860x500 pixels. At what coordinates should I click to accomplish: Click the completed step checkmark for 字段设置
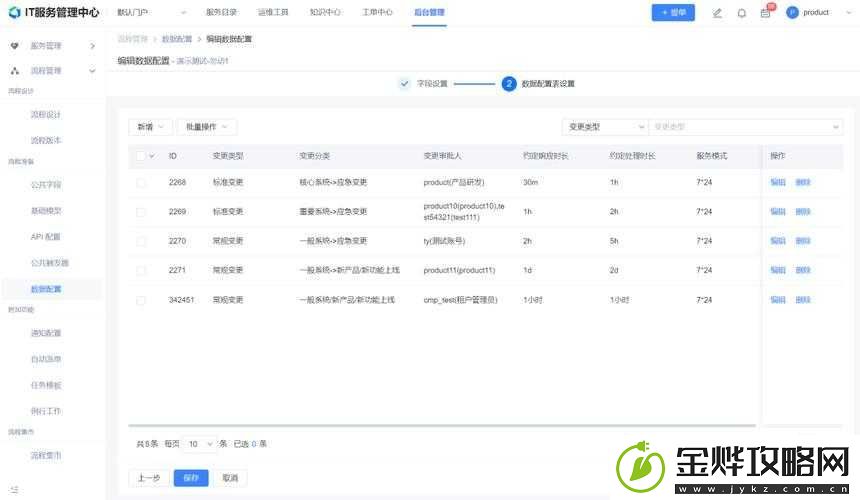point(404,83)
